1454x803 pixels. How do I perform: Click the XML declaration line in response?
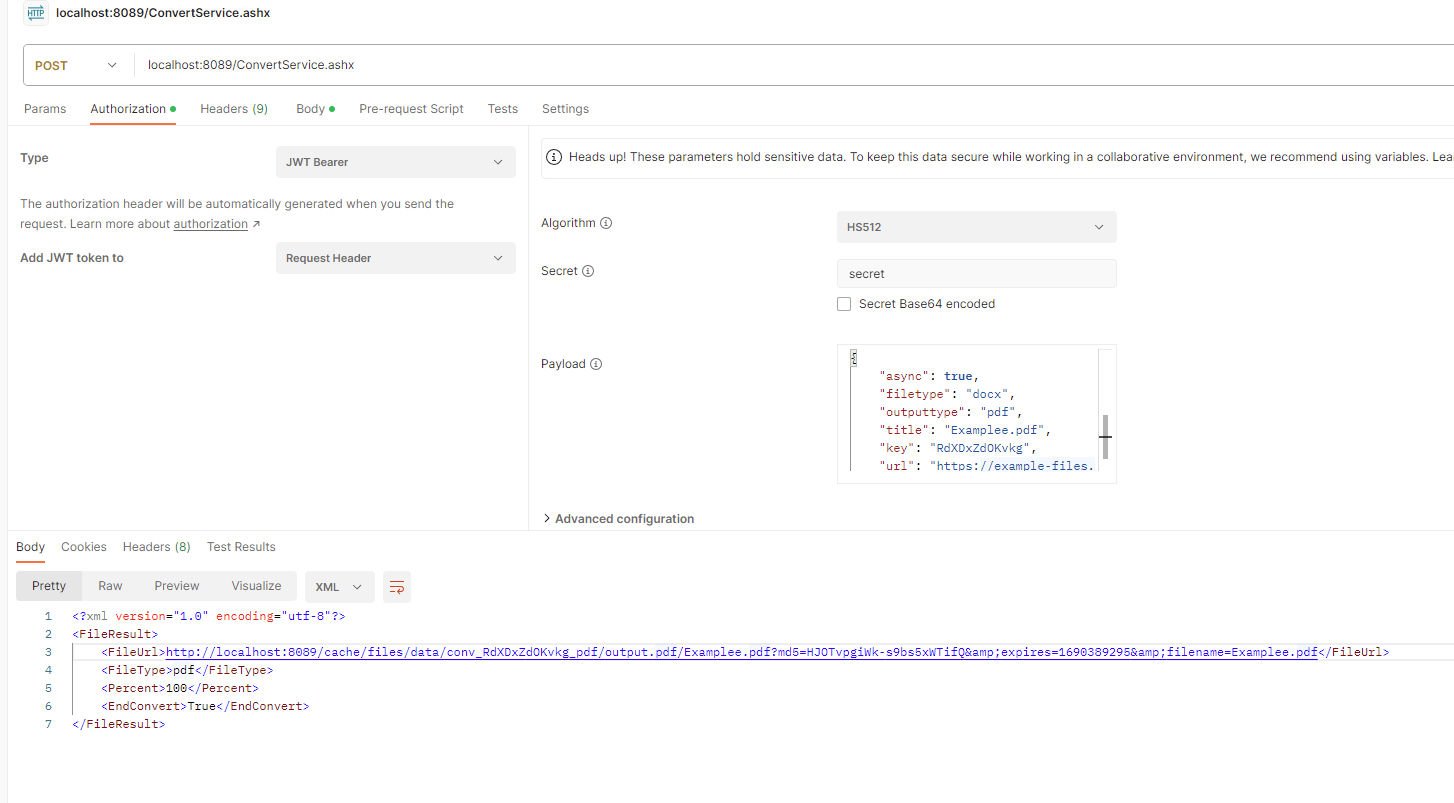(208, 616)
